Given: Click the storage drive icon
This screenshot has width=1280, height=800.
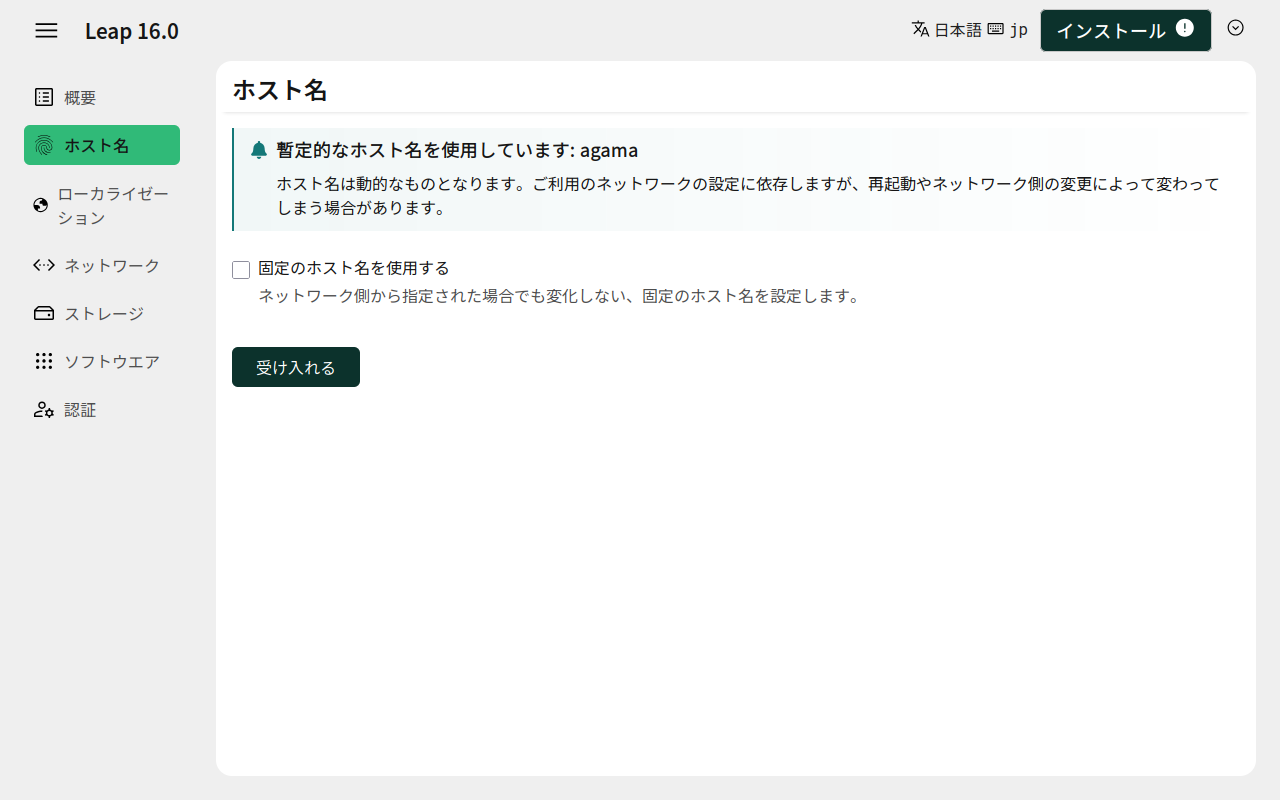Looking at the screenshot, I should pos(44,313).
